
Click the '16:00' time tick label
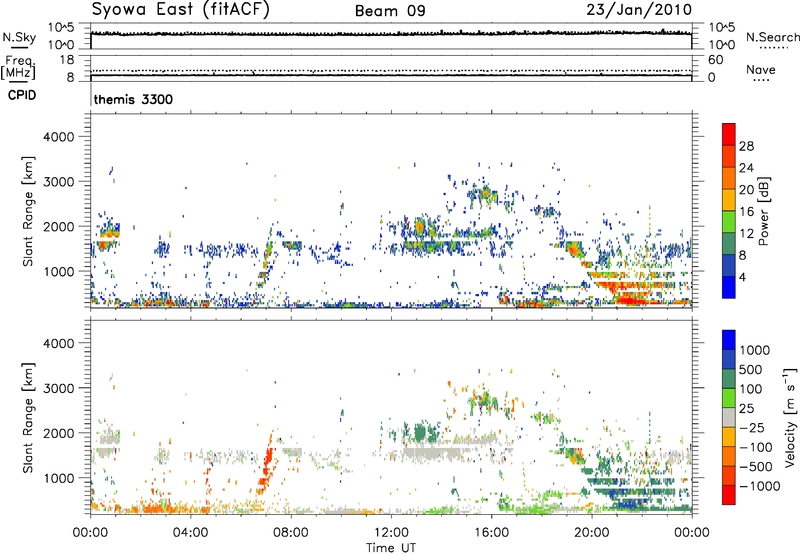(491, 533)
